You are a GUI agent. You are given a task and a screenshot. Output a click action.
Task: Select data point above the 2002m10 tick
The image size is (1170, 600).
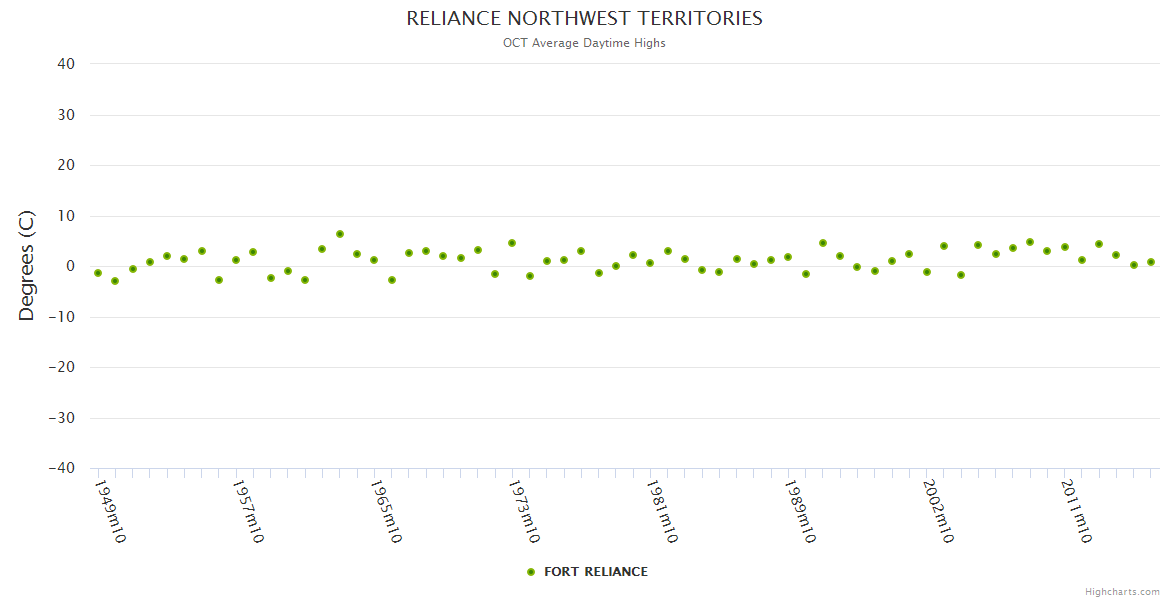click(927, 272)
